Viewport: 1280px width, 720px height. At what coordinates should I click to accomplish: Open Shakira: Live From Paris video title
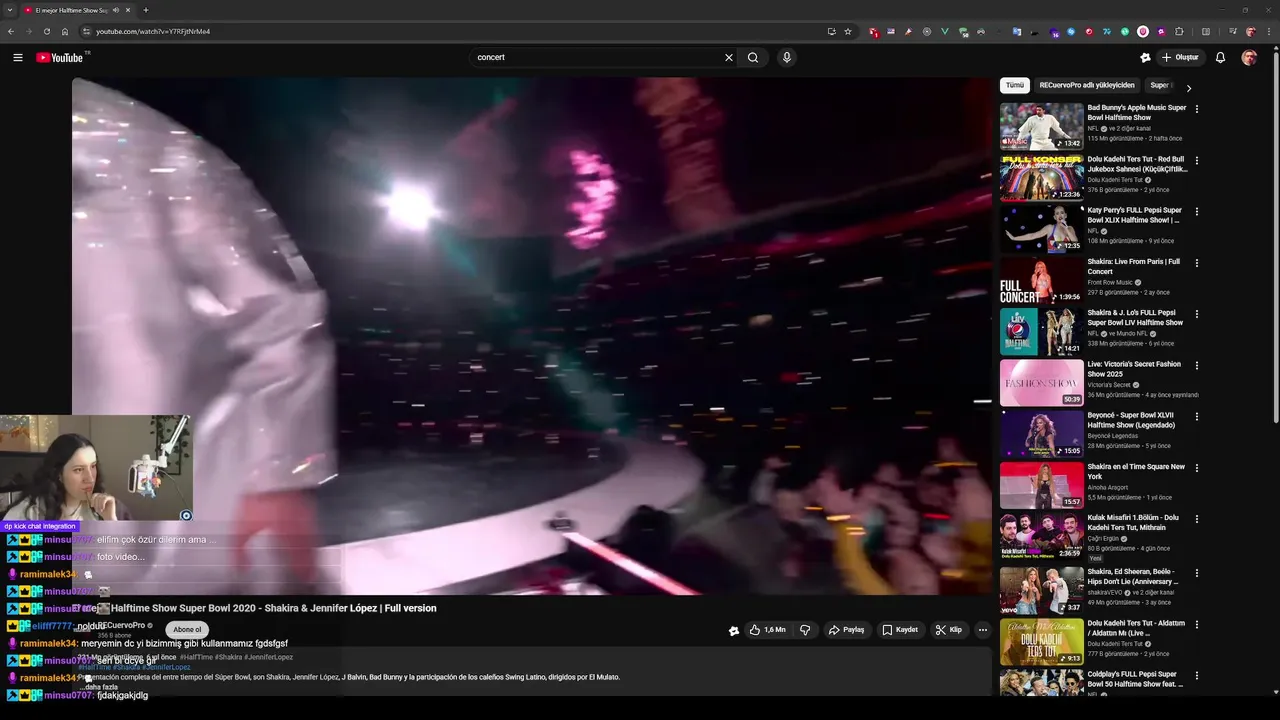[x=1134, y=267]
